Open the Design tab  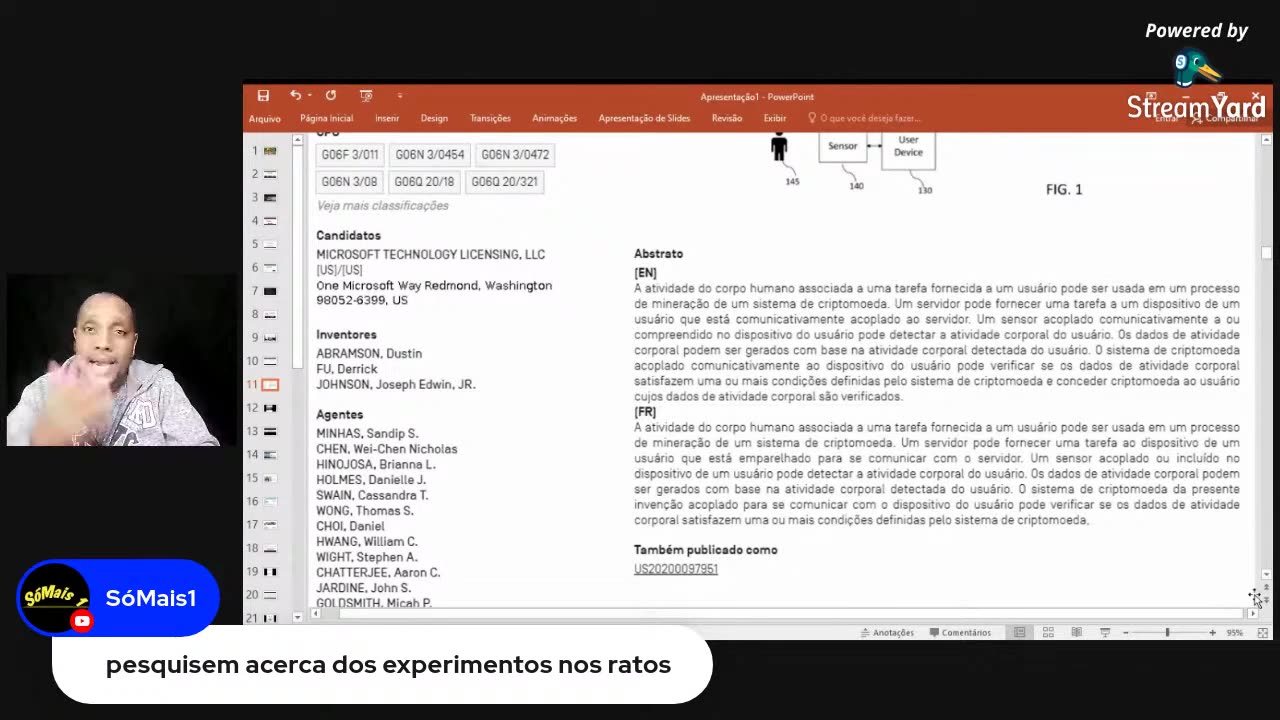click(434, 118)
